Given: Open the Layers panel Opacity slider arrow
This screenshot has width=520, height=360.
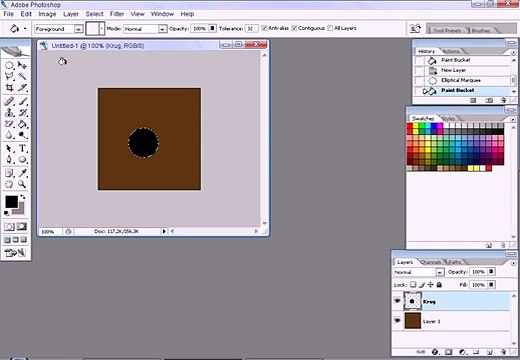Looking at the screenshot, I should (491, 272).
